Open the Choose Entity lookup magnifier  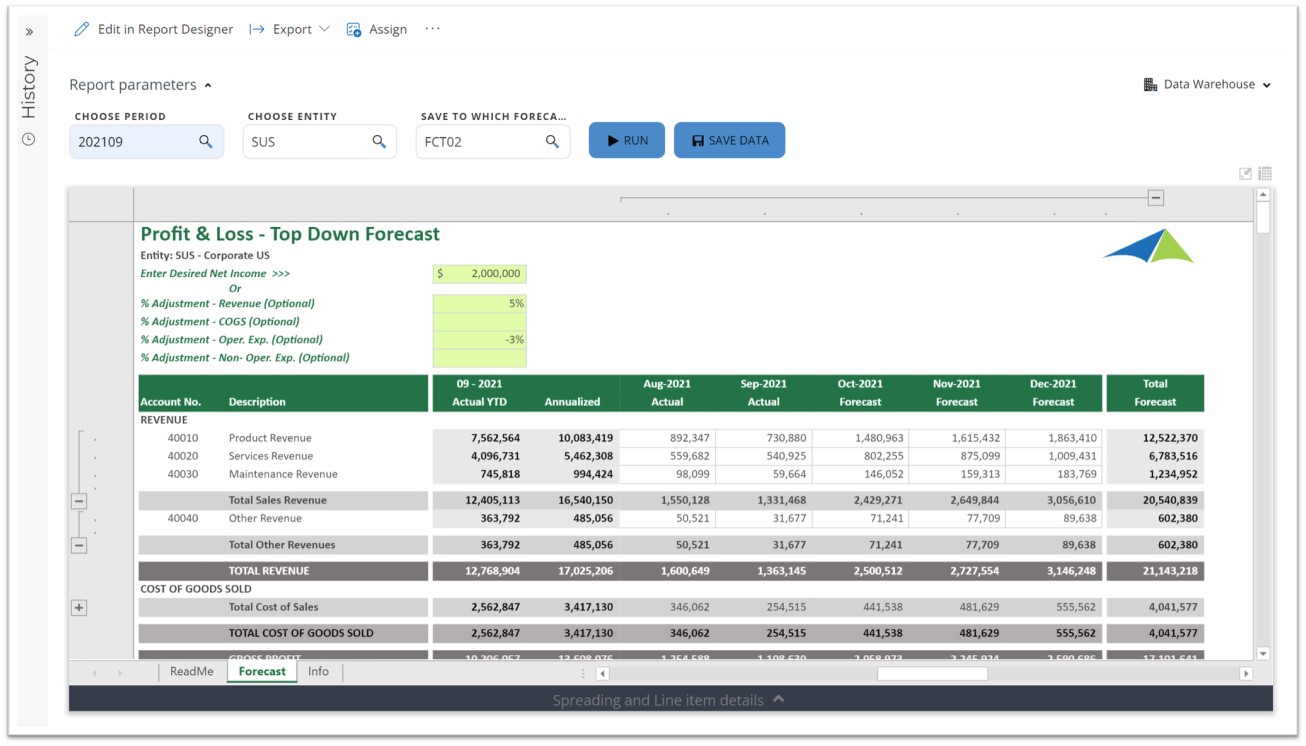coord(379,142)
